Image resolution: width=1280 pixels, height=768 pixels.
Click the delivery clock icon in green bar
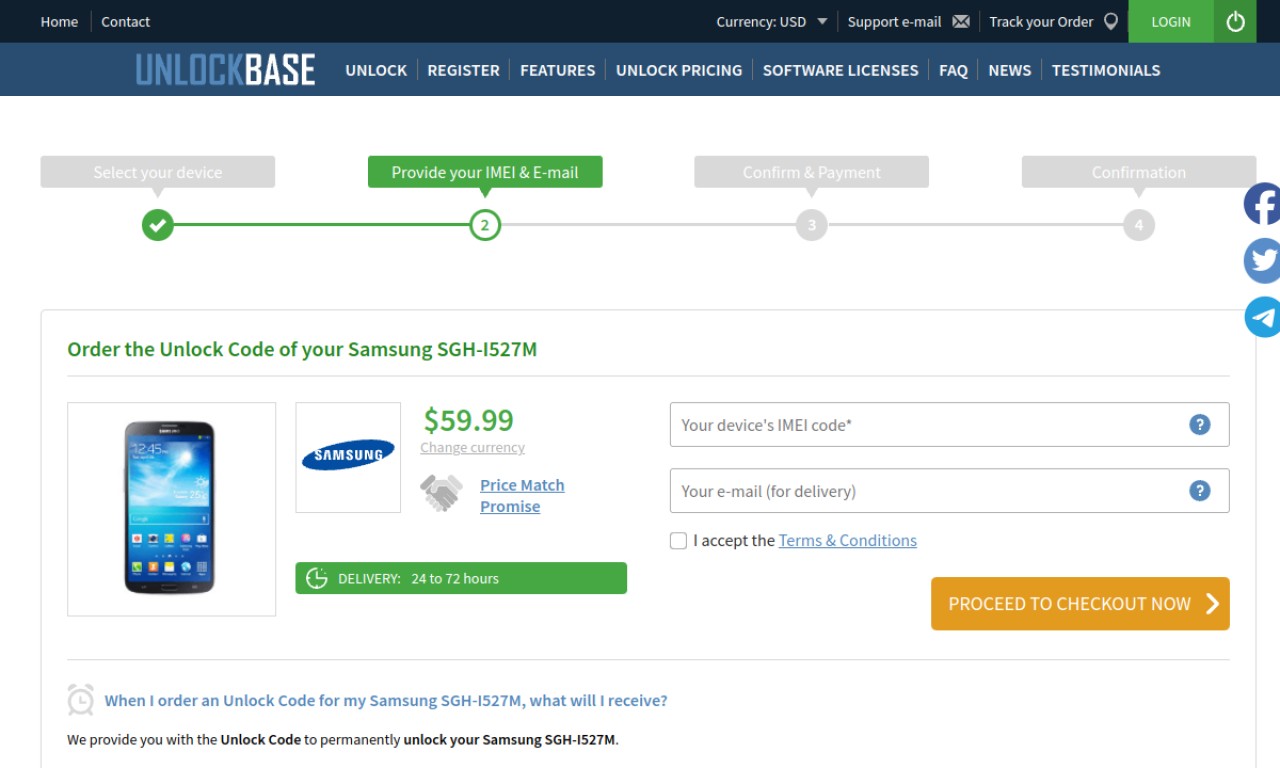(x=317, y=578)
